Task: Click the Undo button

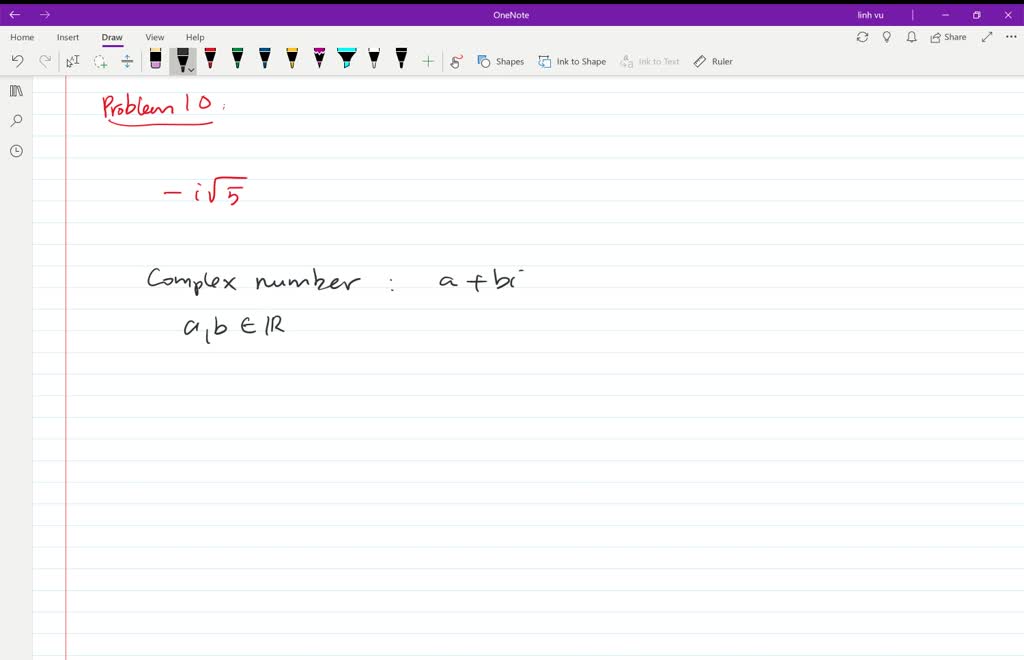Action: 17,60
